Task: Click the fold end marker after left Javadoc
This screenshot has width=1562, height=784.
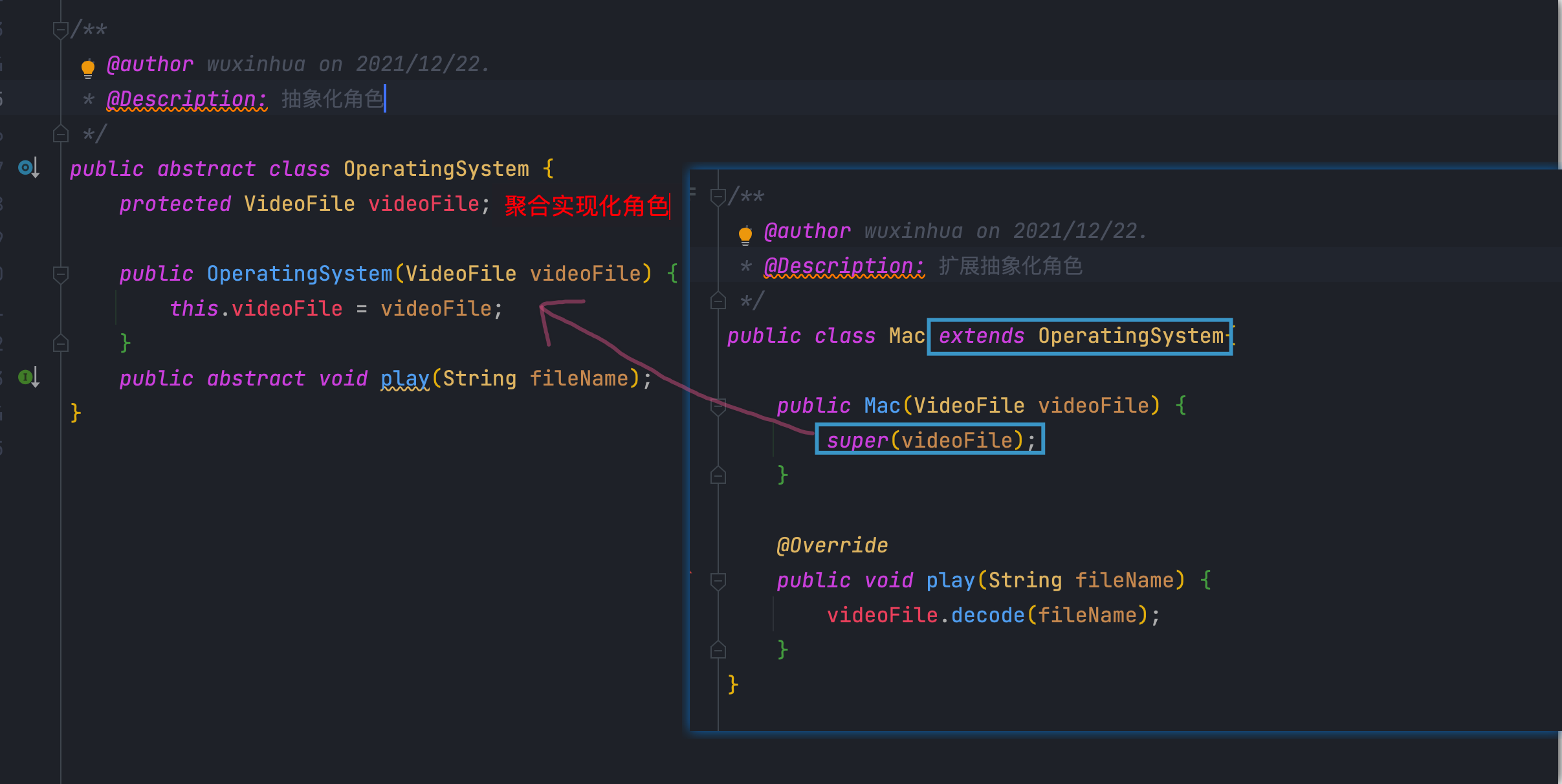Action: coord(60,134)
